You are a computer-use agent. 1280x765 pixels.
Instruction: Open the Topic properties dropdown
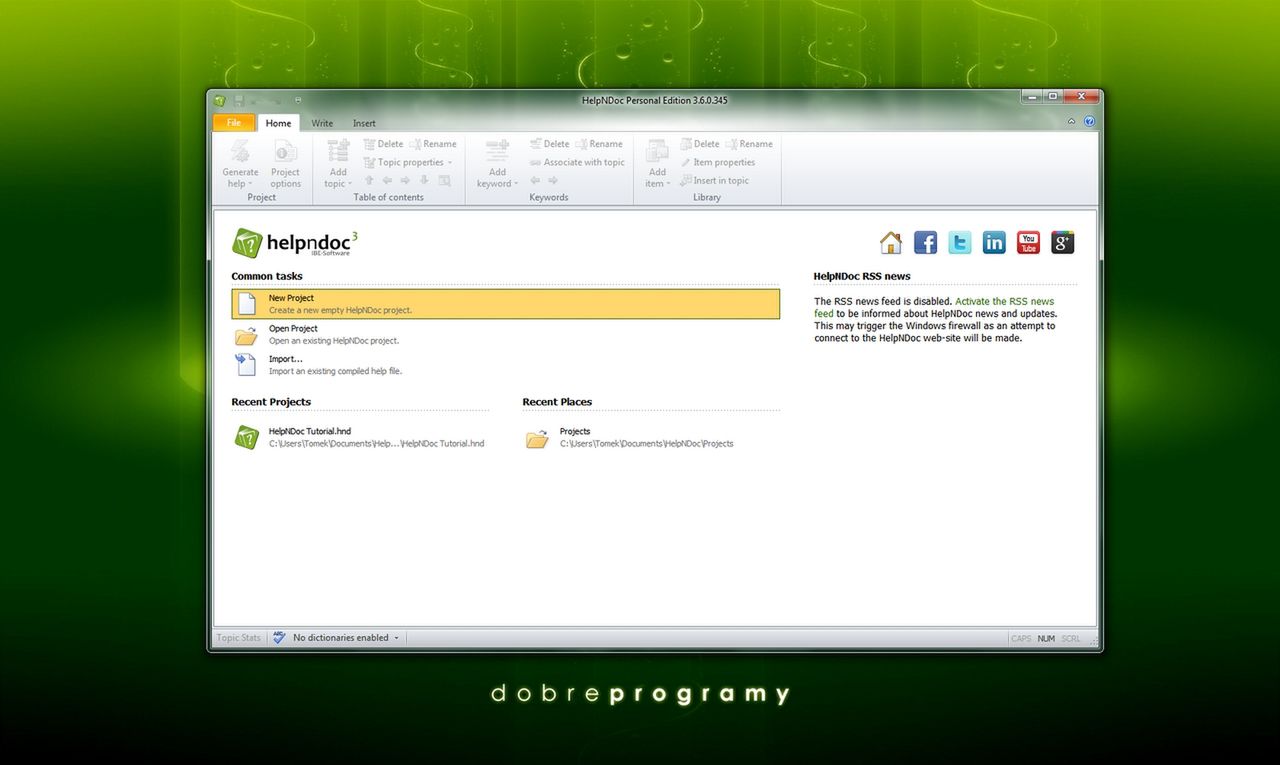(408, 162)
